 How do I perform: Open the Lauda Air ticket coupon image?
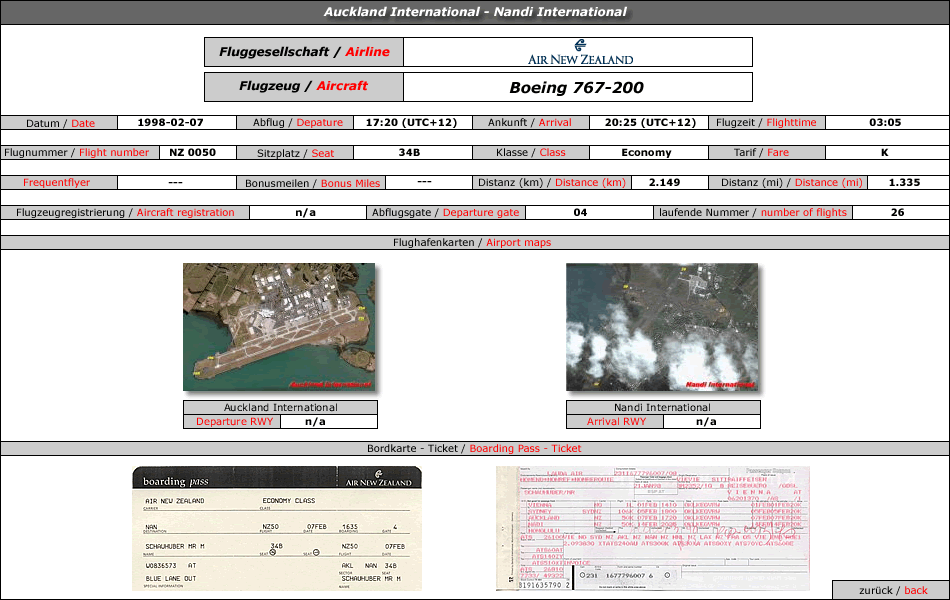[653, 528]
